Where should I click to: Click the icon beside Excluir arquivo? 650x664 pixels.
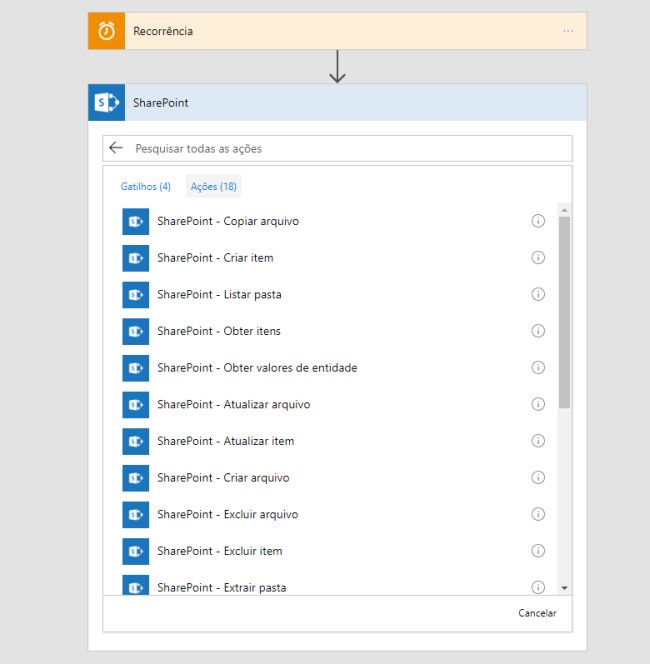coord(136,515)
